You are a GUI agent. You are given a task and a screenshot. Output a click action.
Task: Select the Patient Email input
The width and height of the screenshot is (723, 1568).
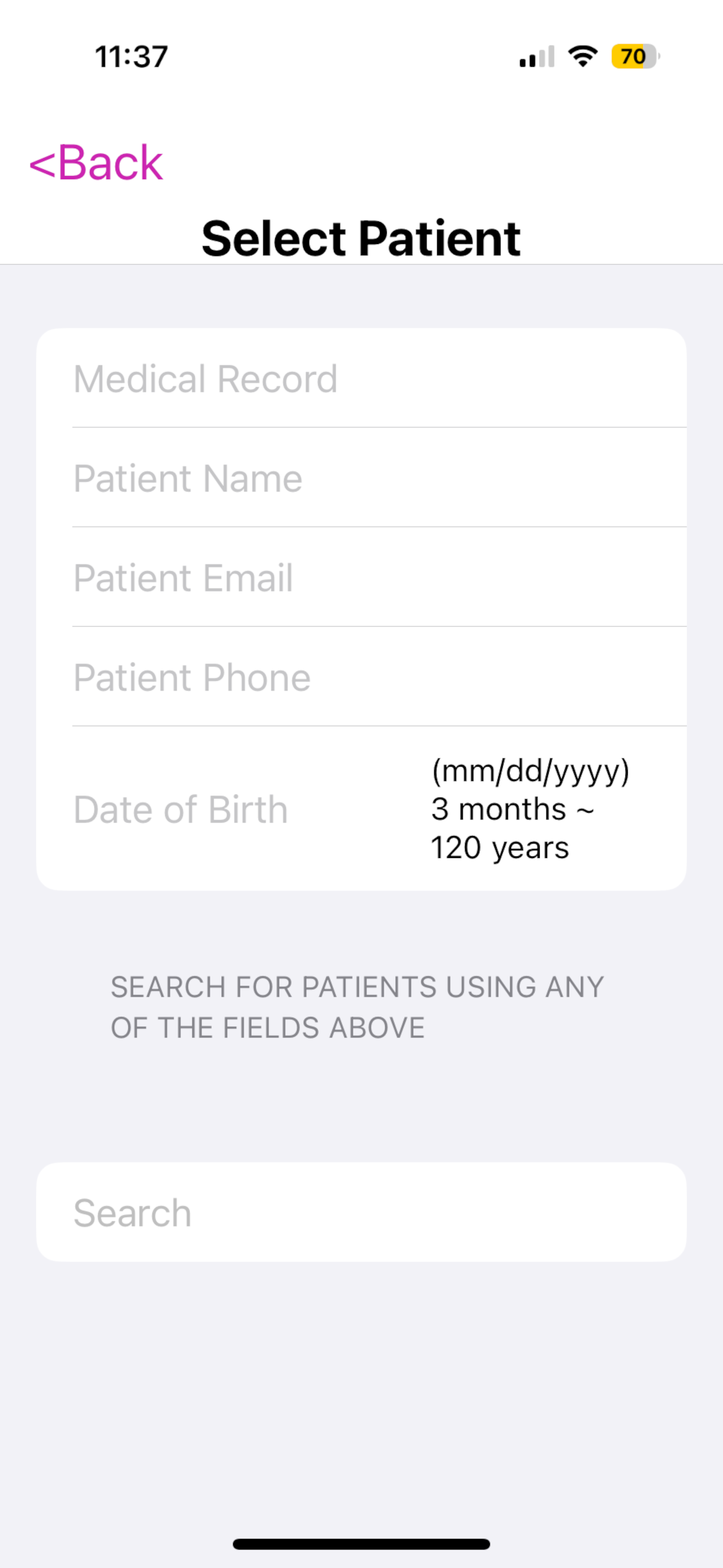click(x=361, y=577)
